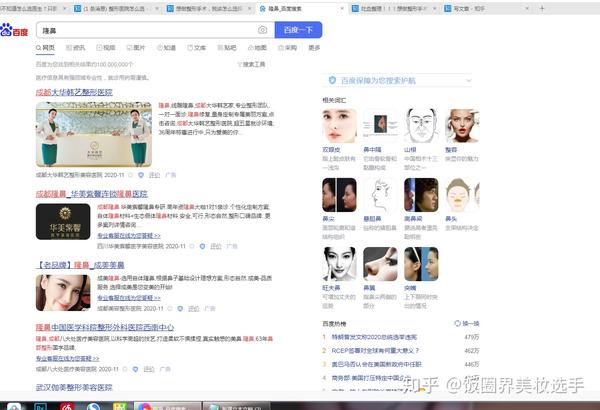Open the 地图 tab
This screenshot has height=410, width=600.
257,48
